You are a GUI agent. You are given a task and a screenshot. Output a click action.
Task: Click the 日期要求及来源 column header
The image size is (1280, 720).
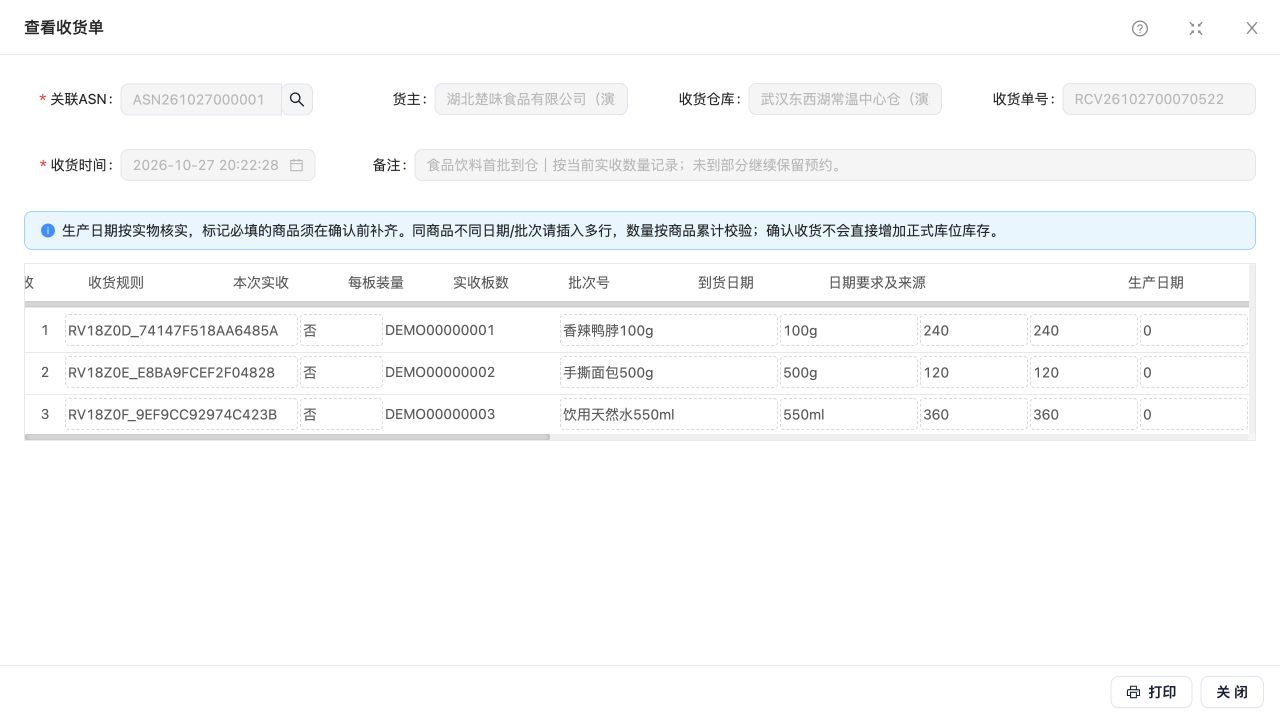pyautogui.click(x=877, y=283)
